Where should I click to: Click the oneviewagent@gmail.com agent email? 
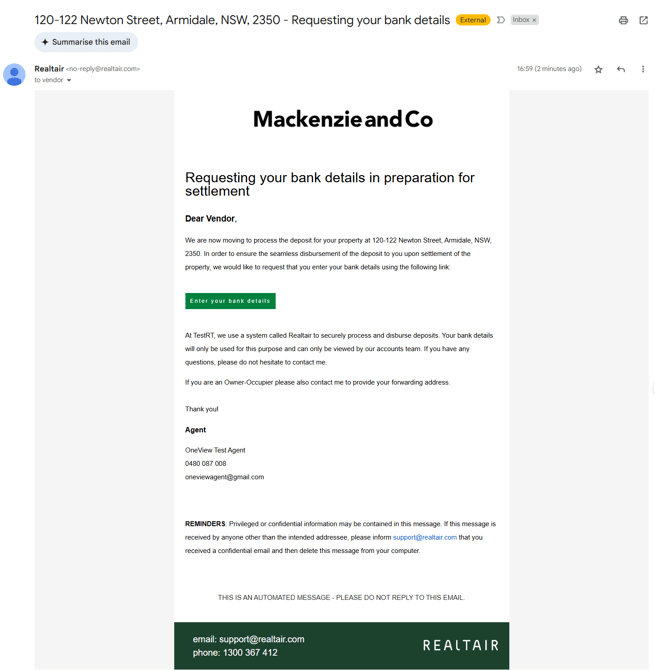point(224,477)
